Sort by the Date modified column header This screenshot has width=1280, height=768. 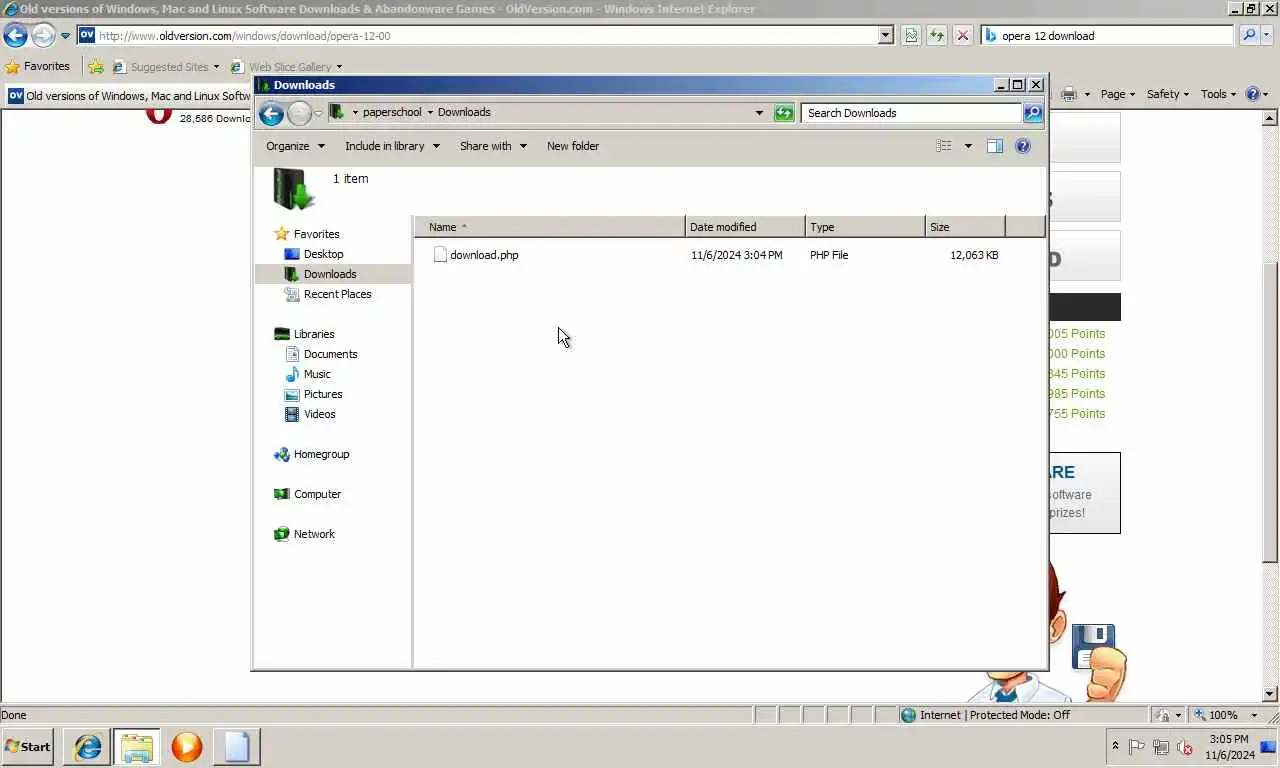click(745, 227)
